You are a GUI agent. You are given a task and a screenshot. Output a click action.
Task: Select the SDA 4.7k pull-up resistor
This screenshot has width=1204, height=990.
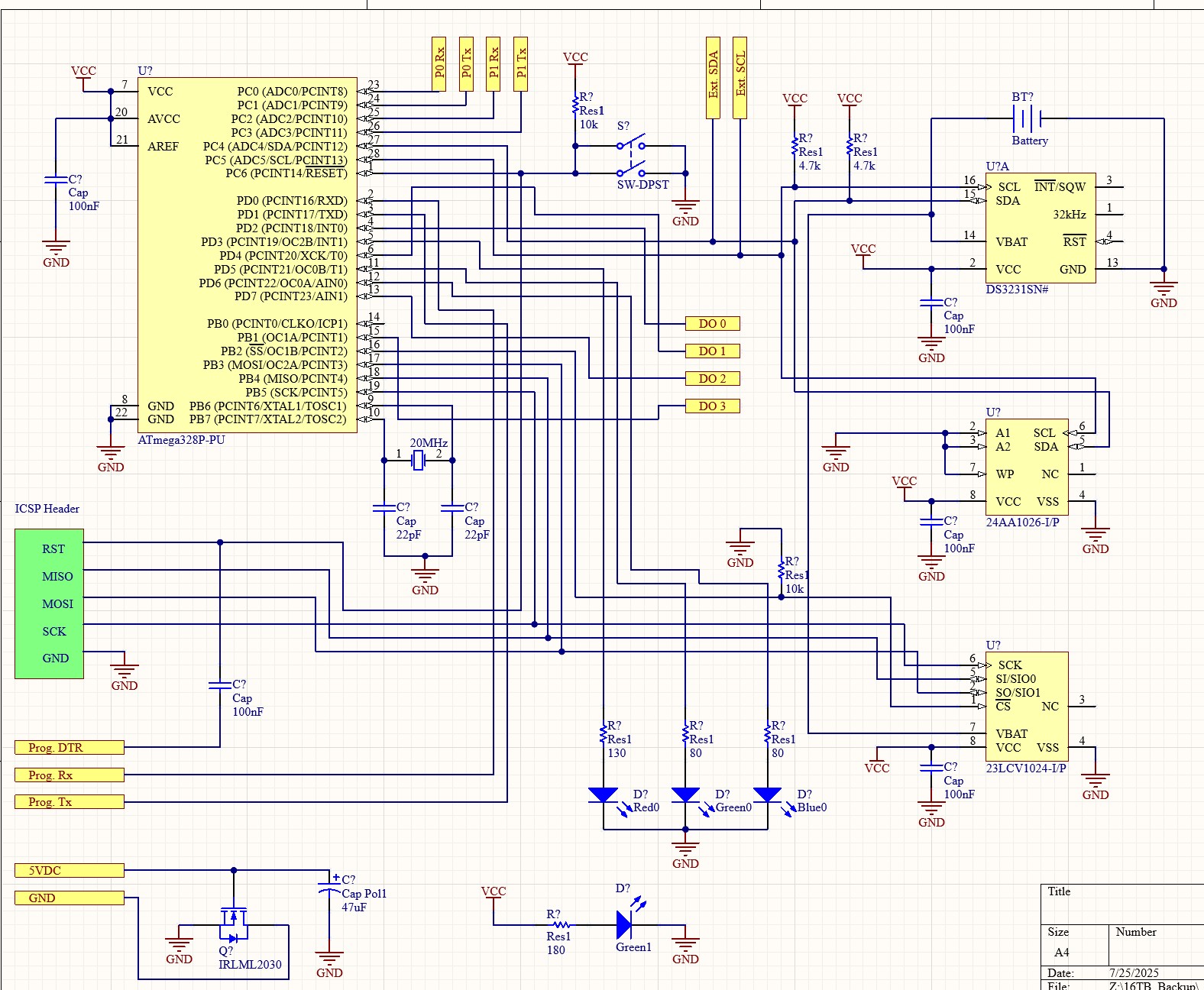[850, 146]
